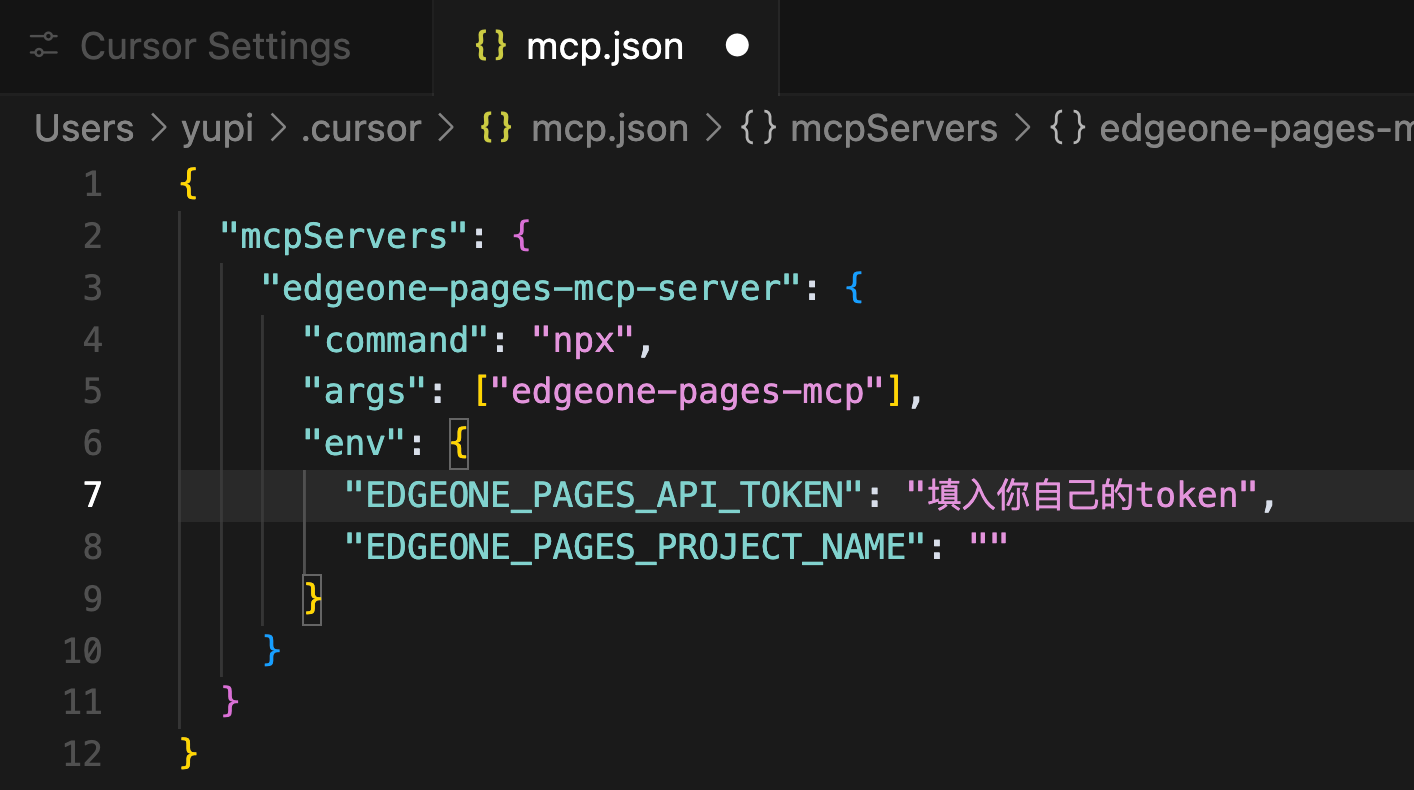Viewport: 1414px width, 790px height.
Task: Click the "command" key on line 4
Action: (396, 340)
